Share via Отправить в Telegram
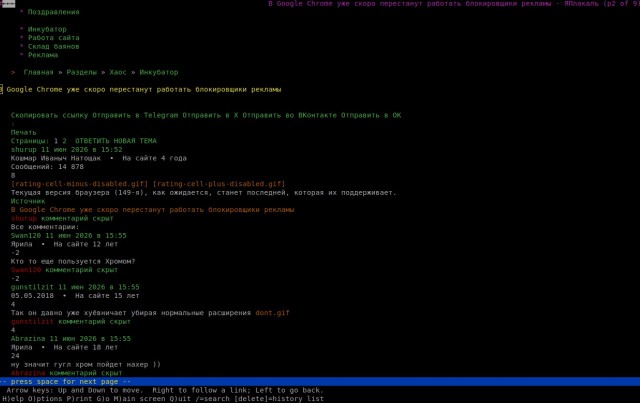640x403 pixels. 135,116
